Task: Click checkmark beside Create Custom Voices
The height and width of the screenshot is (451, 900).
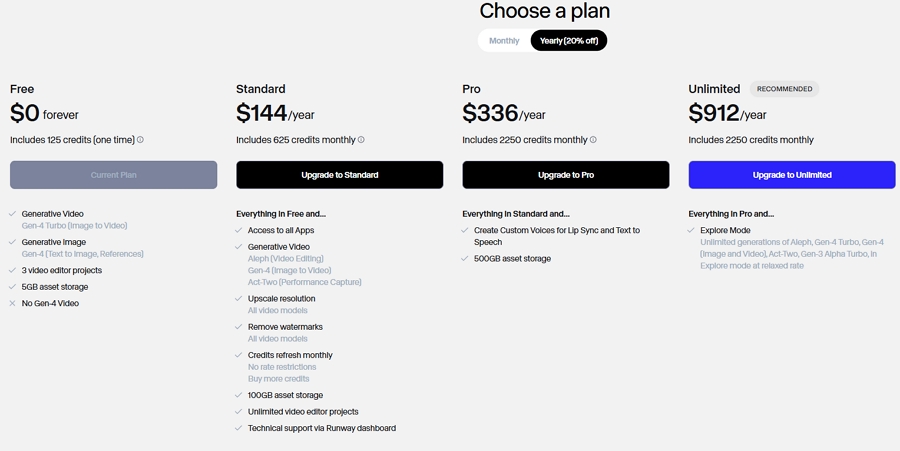Action: 465,231
